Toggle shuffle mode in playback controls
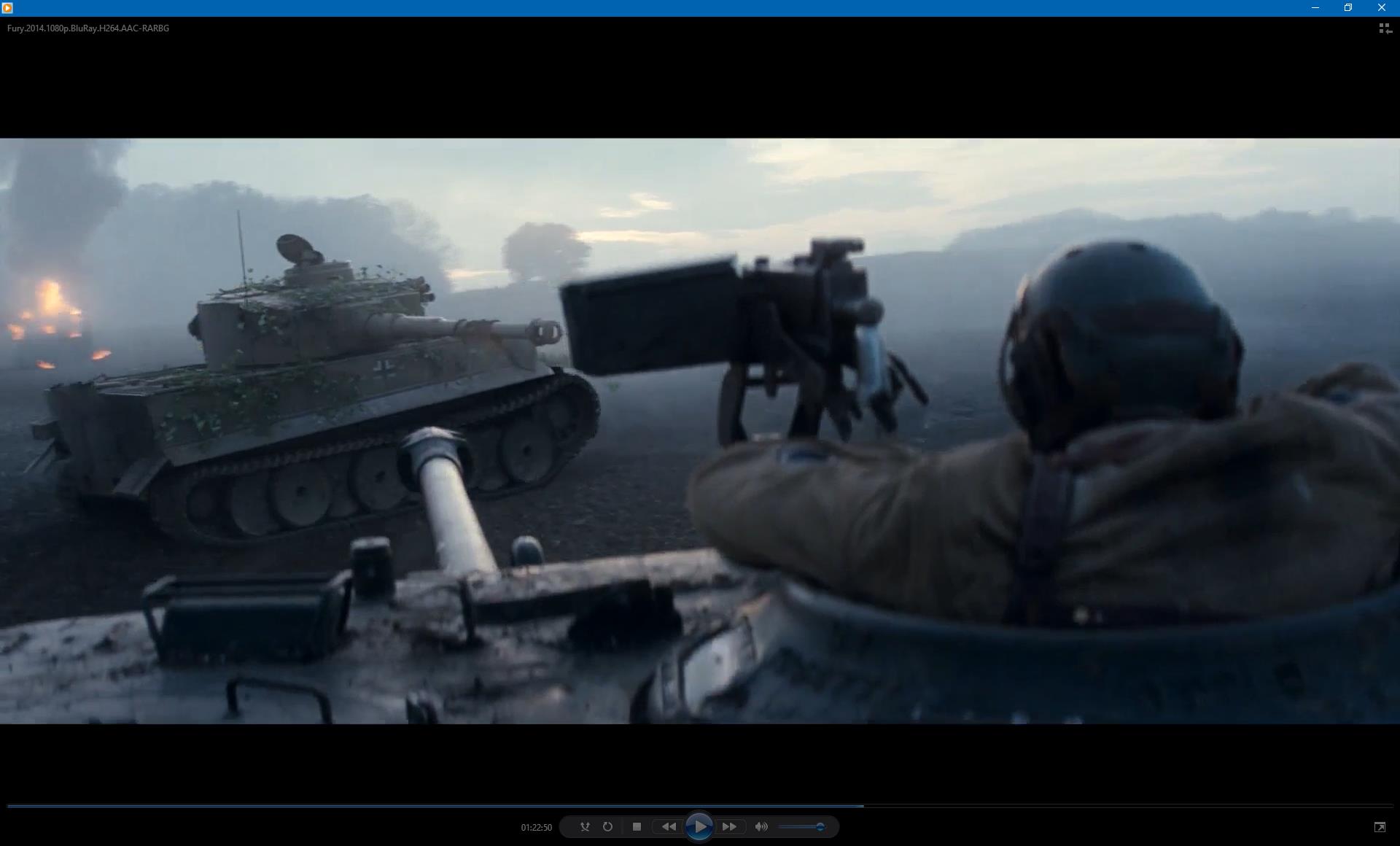1400x846 pixels. 585,826
